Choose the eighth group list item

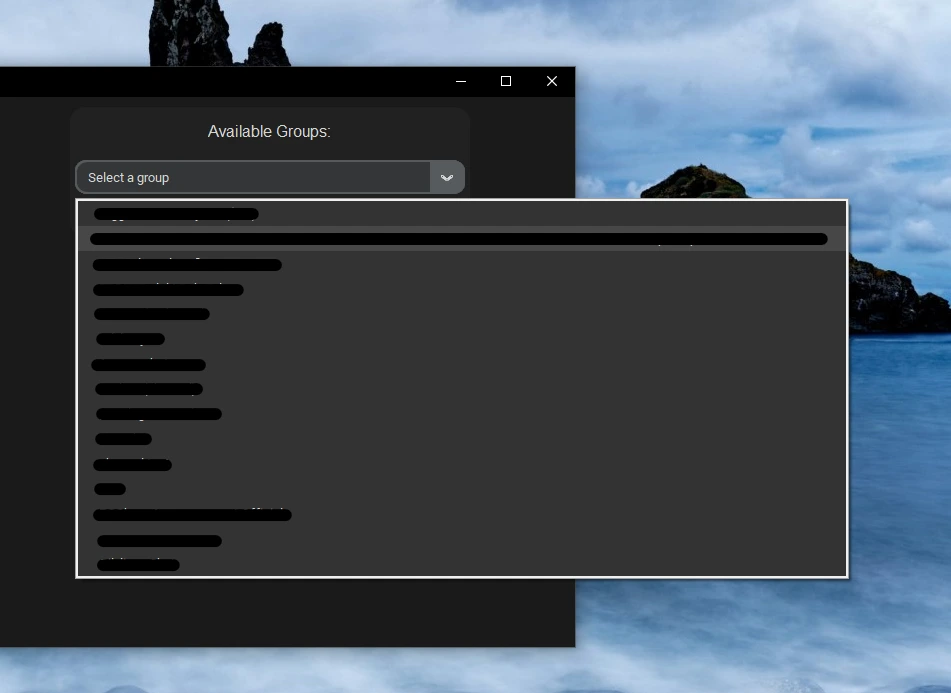click(x=149, y=389)
